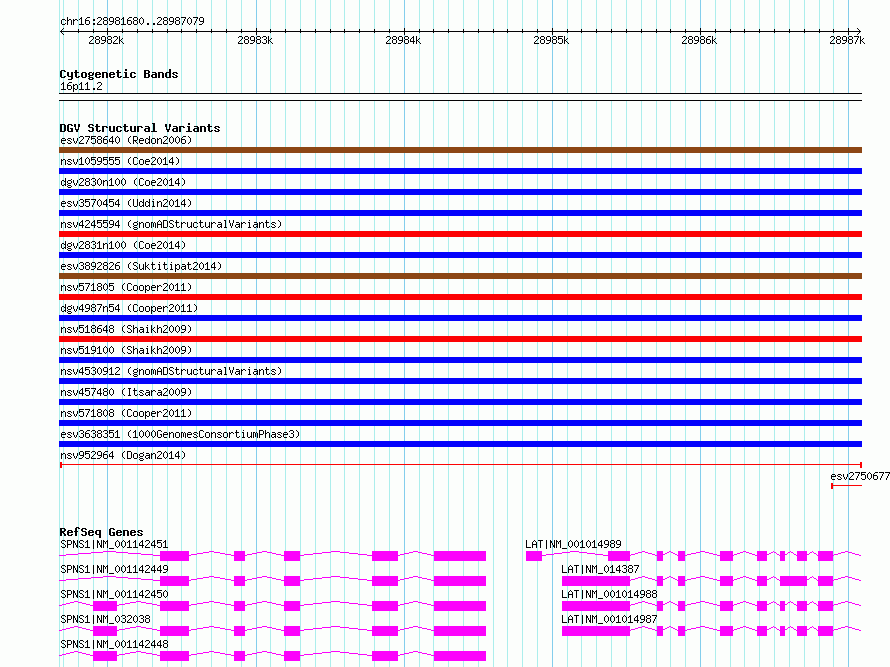890x667 pixels.
Task: Click the RefSeq Genes track title
Action: (101, 532)
